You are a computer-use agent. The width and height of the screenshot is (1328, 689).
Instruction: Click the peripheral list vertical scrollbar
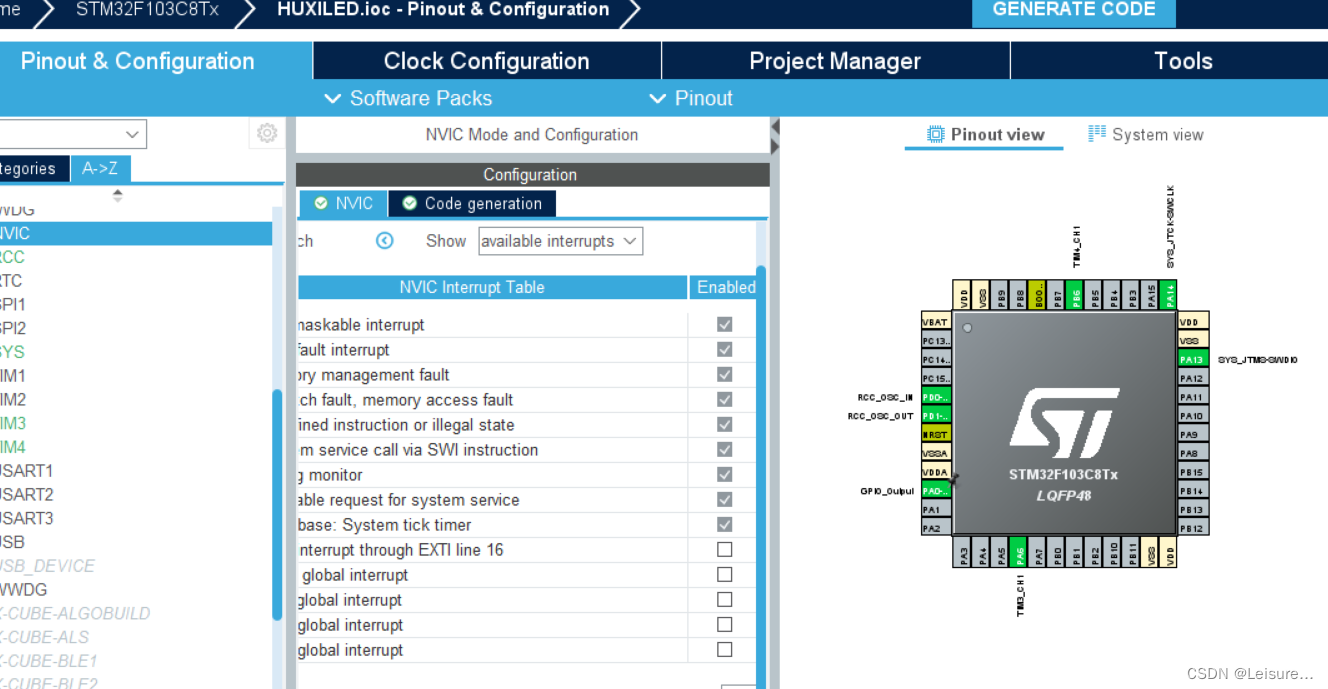[278, 505]
